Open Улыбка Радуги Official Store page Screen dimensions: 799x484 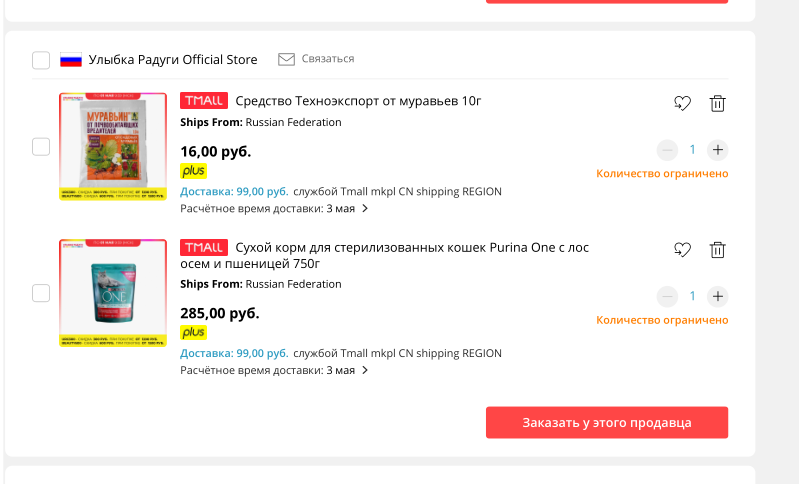(x=173, y=60)
